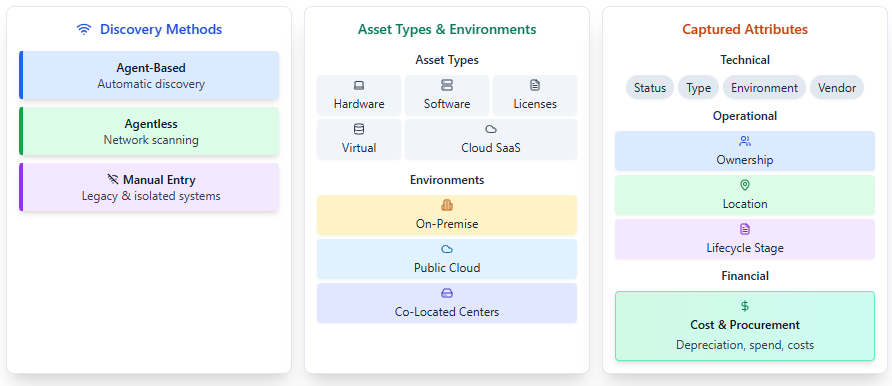Click the Asset Types & Environments heading
This screenshot has height=386, width=892.
(x=447, y=30)
